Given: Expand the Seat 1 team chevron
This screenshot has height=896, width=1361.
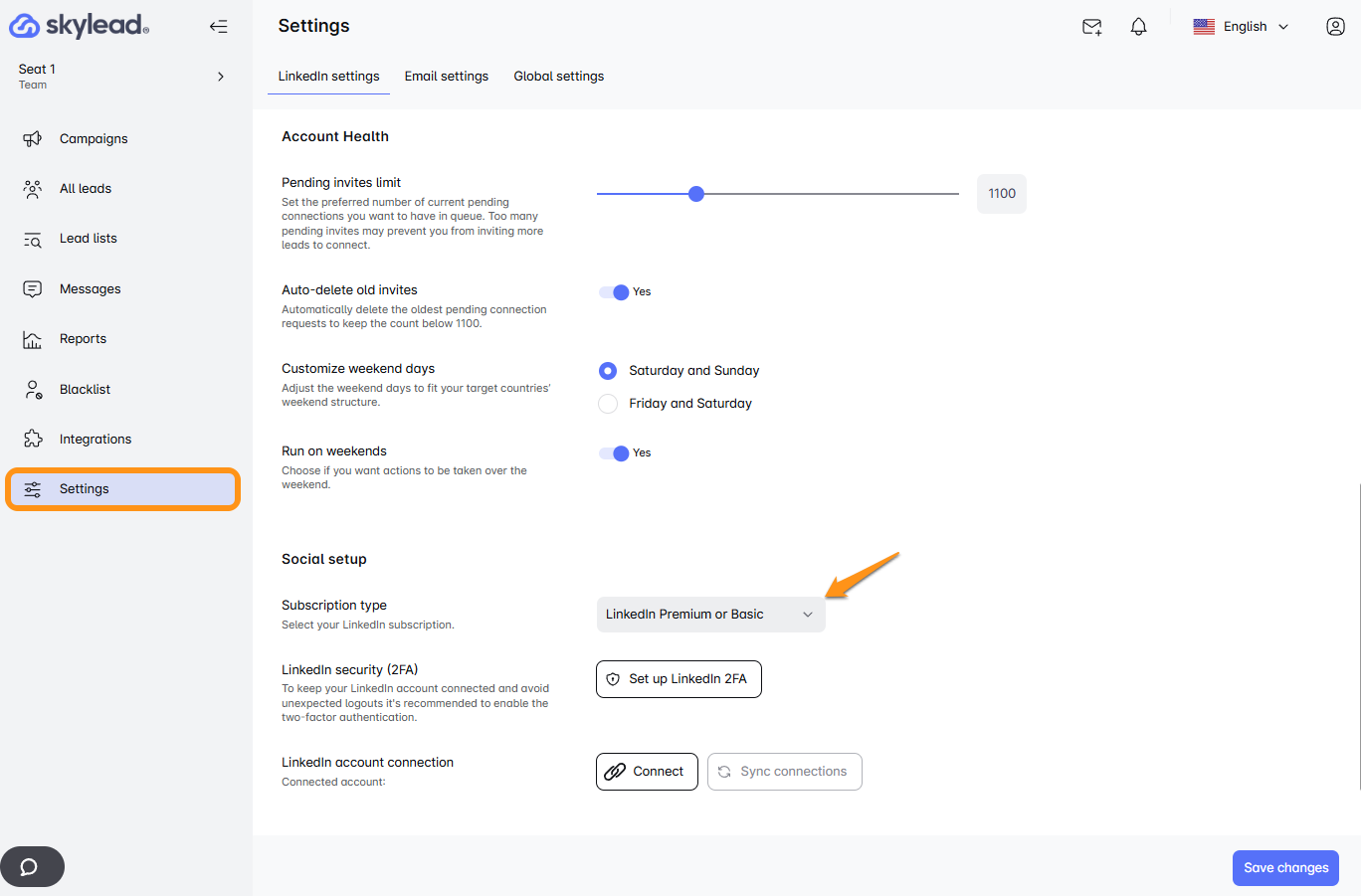Looking at the screenshot, I should pyautogui.click(x=221, y=77).
